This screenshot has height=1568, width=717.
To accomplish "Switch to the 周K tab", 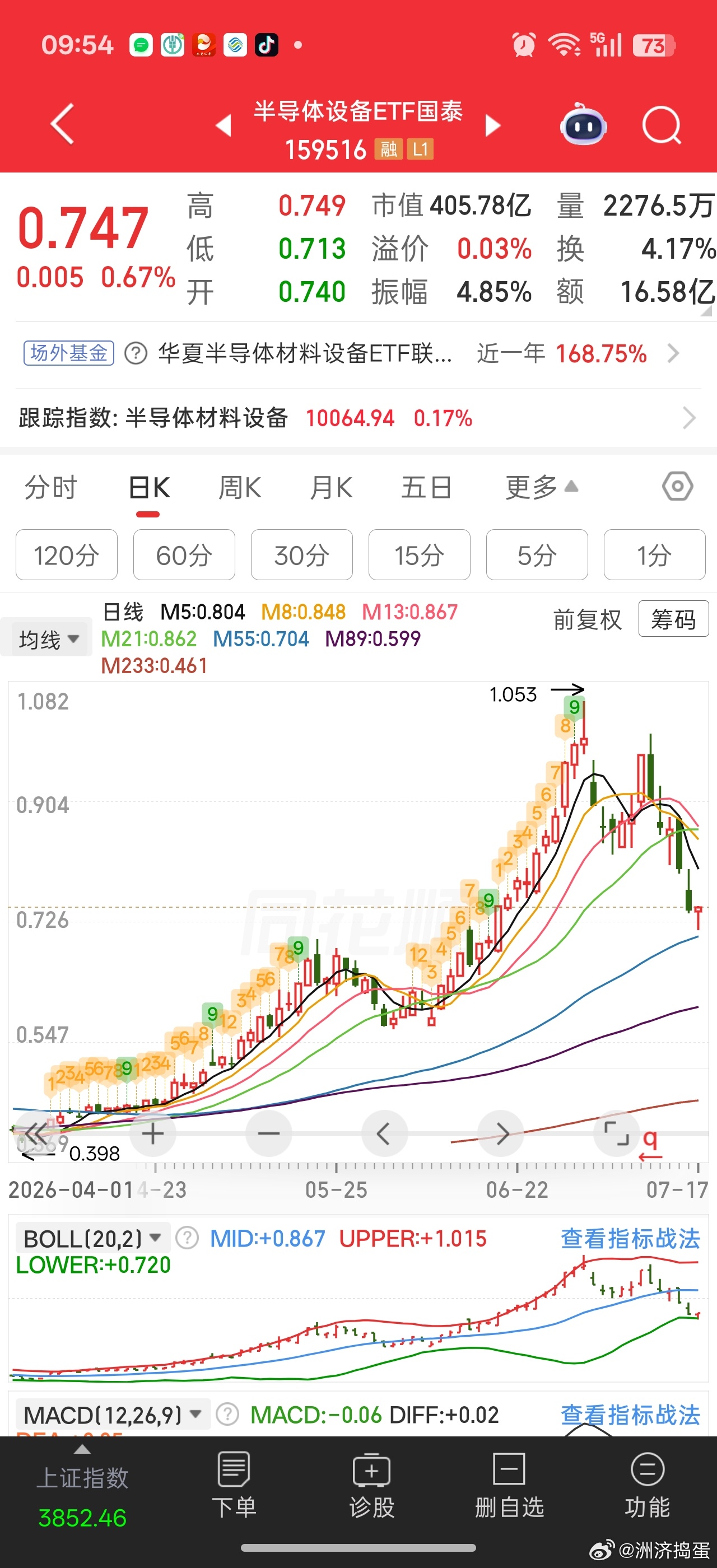I will [x=240, y=488].
